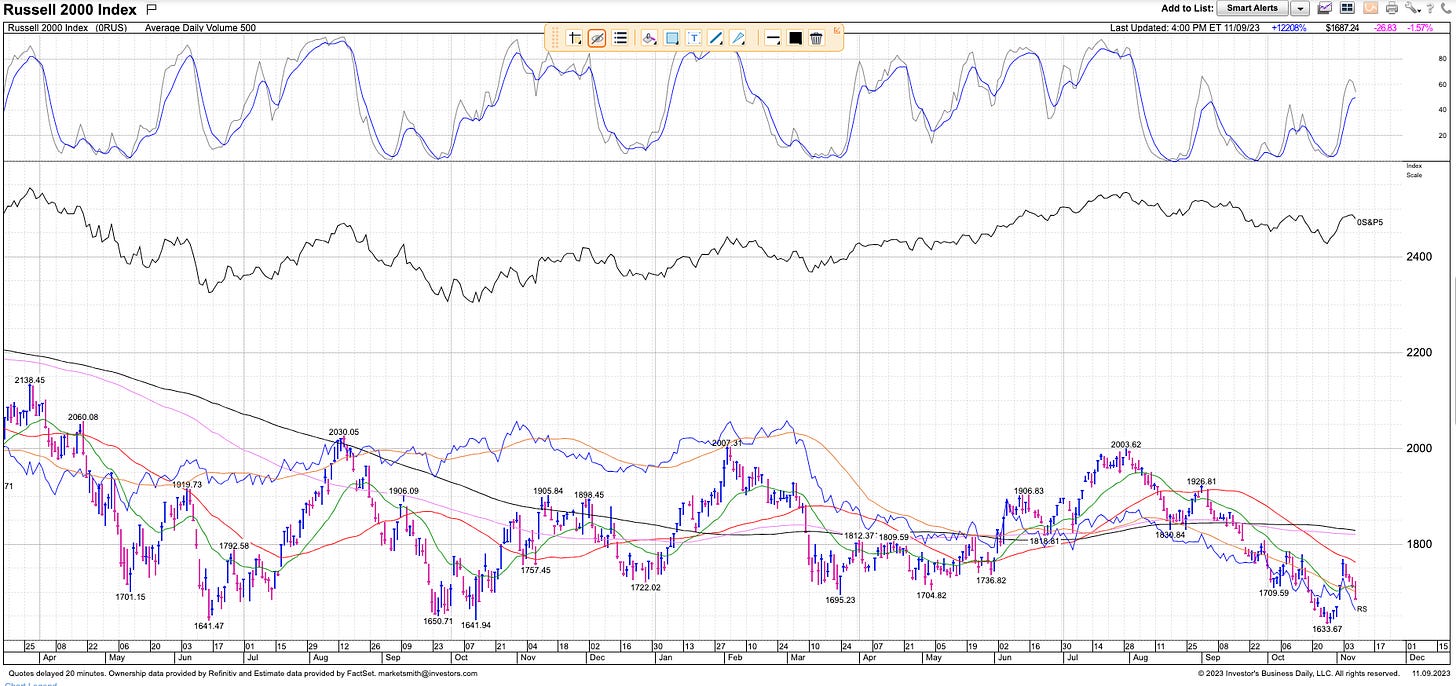Select the pen marker tool
This screenshot has width=1456, height=686.
738,38
